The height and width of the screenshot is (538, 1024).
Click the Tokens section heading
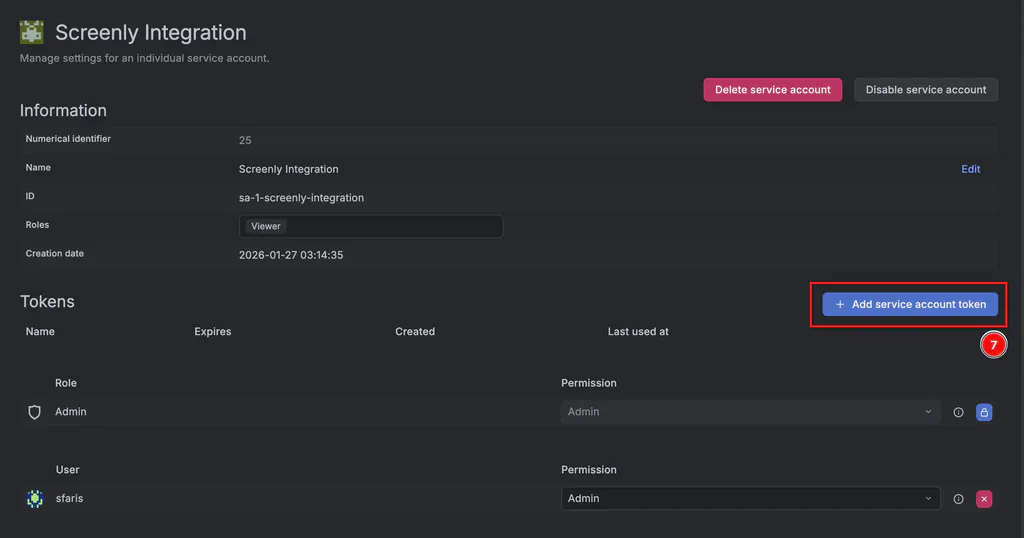pyautogui.click(x=47, y=302)
